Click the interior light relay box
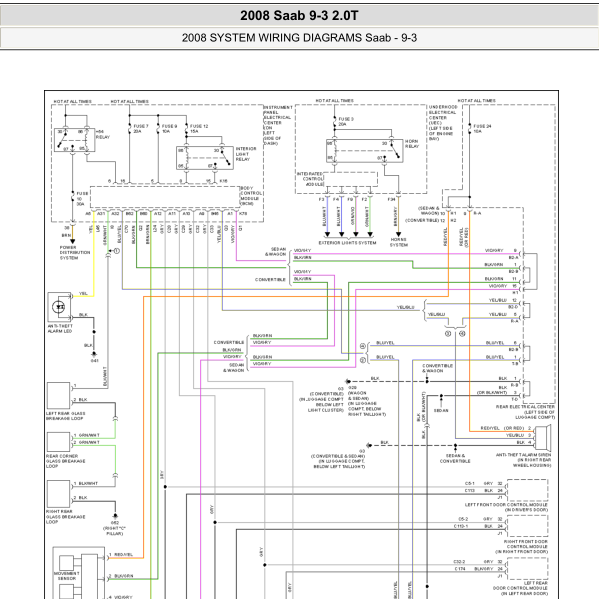This screenshot has width=599, height=599. (x=205, y=158)
